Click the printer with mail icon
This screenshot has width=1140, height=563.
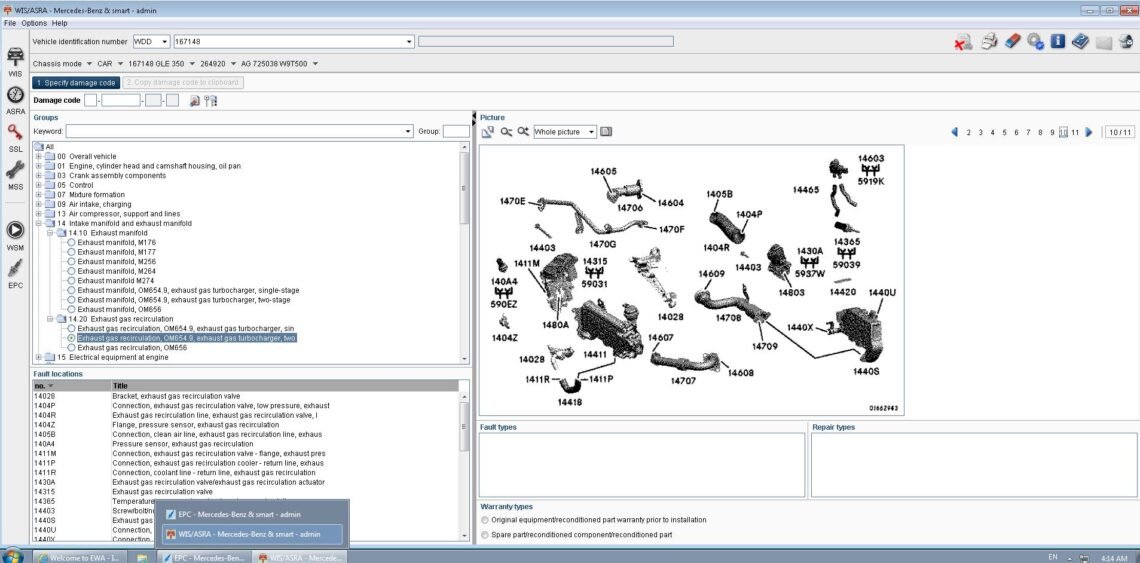pyautogui.click(x=1126, y=42)
